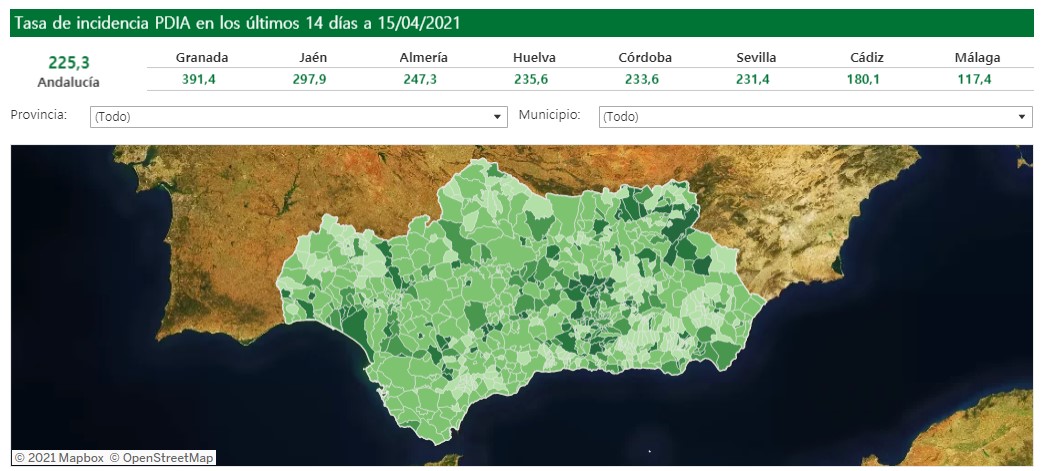The width and height of the screenshot is (1041, 471).
Task: Click Granada incidence value 391,4
Action: pyautogui.click(x=199, y=80)
